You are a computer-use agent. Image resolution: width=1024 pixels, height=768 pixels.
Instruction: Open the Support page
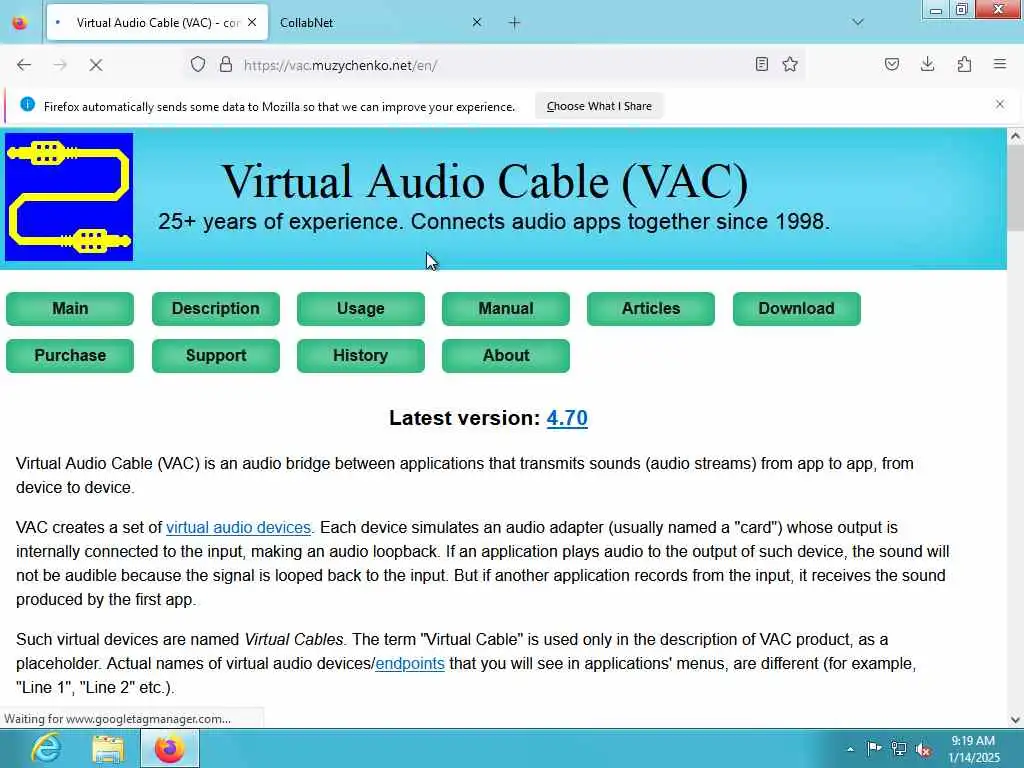tap(216, 355)
